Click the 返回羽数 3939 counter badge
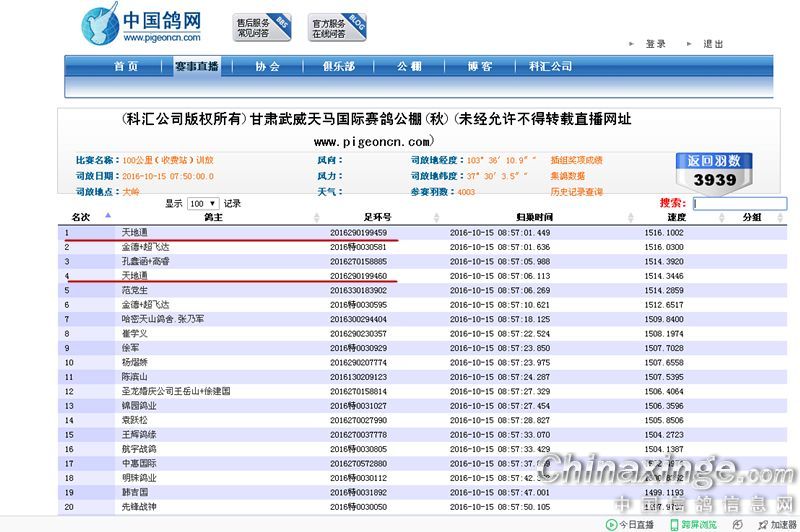The width and height of the screenshot is (800, 532). 714,171
